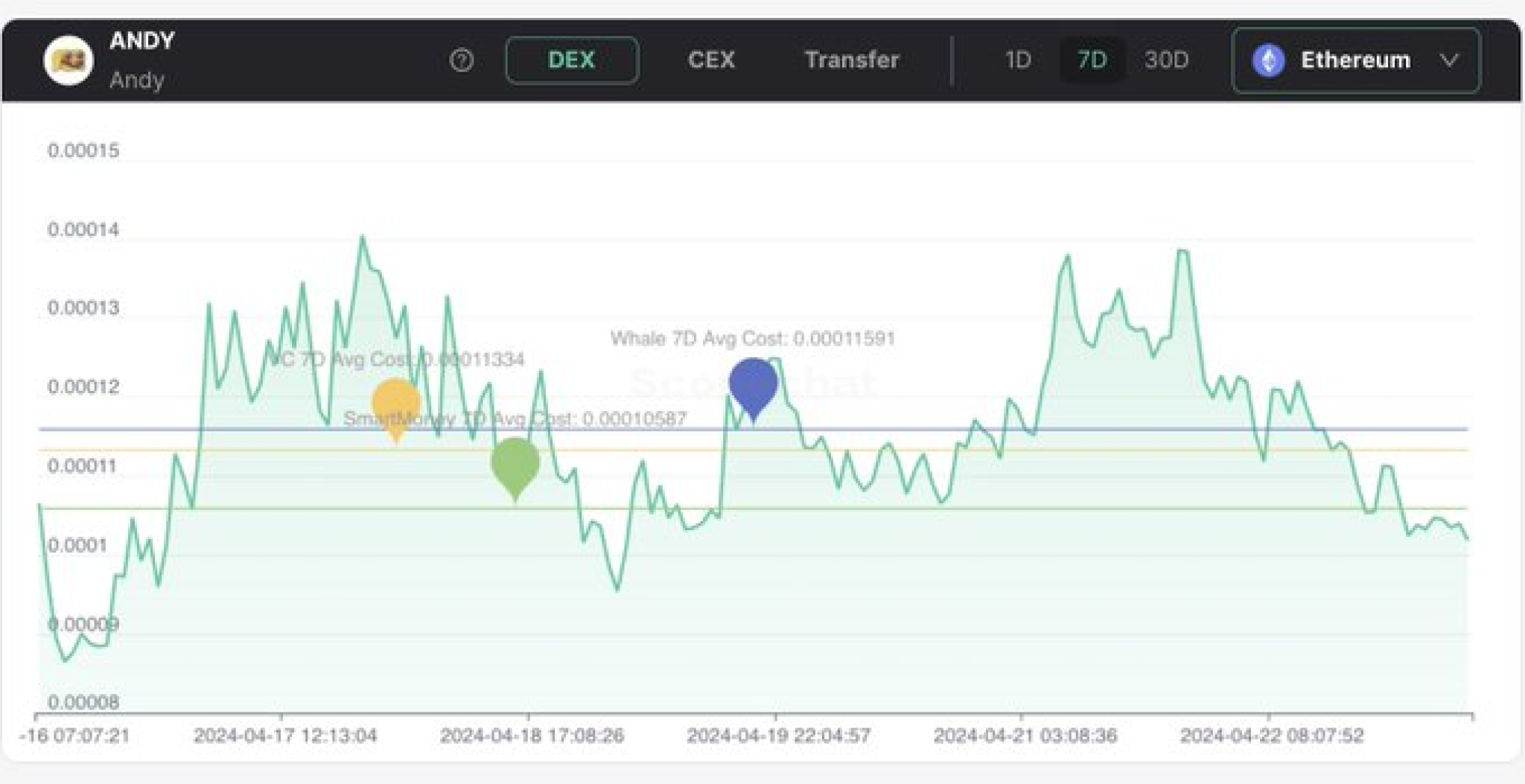Open the Ethereum network dropdown
The height and width of the screenshot is (784, 1525).
tap(1355, 60)
